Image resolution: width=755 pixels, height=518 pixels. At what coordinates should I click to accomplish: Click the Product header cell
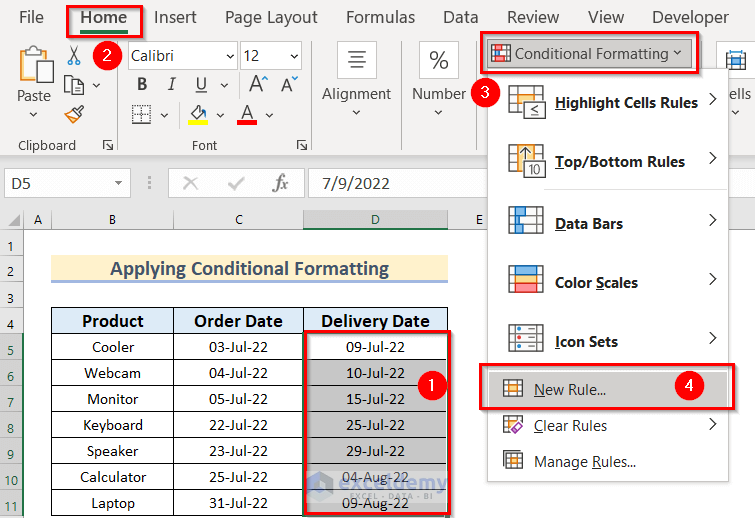tap(113, 321)
